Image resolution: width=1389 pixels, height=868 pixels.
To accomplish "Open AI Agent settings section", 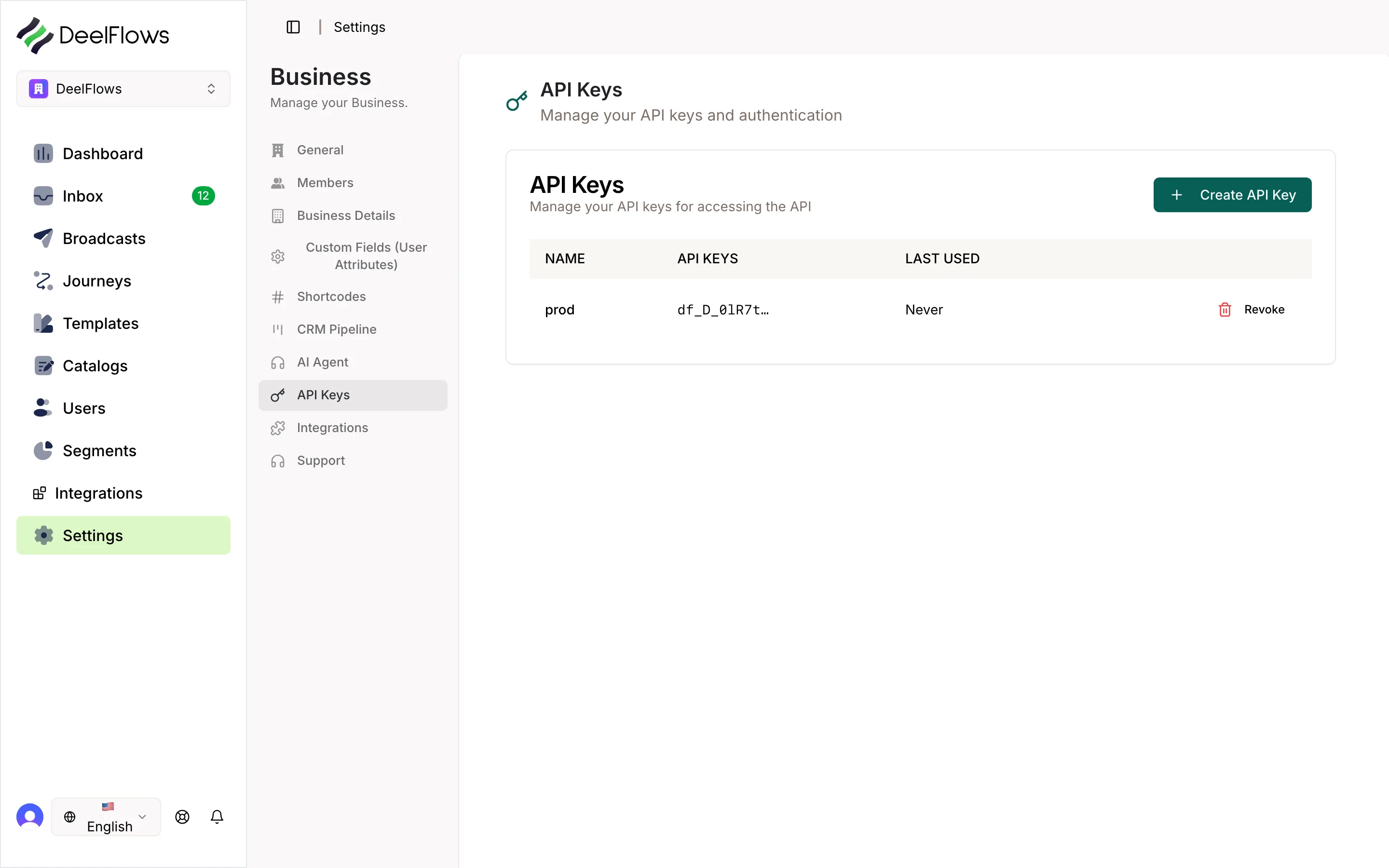I will [353, 362].
